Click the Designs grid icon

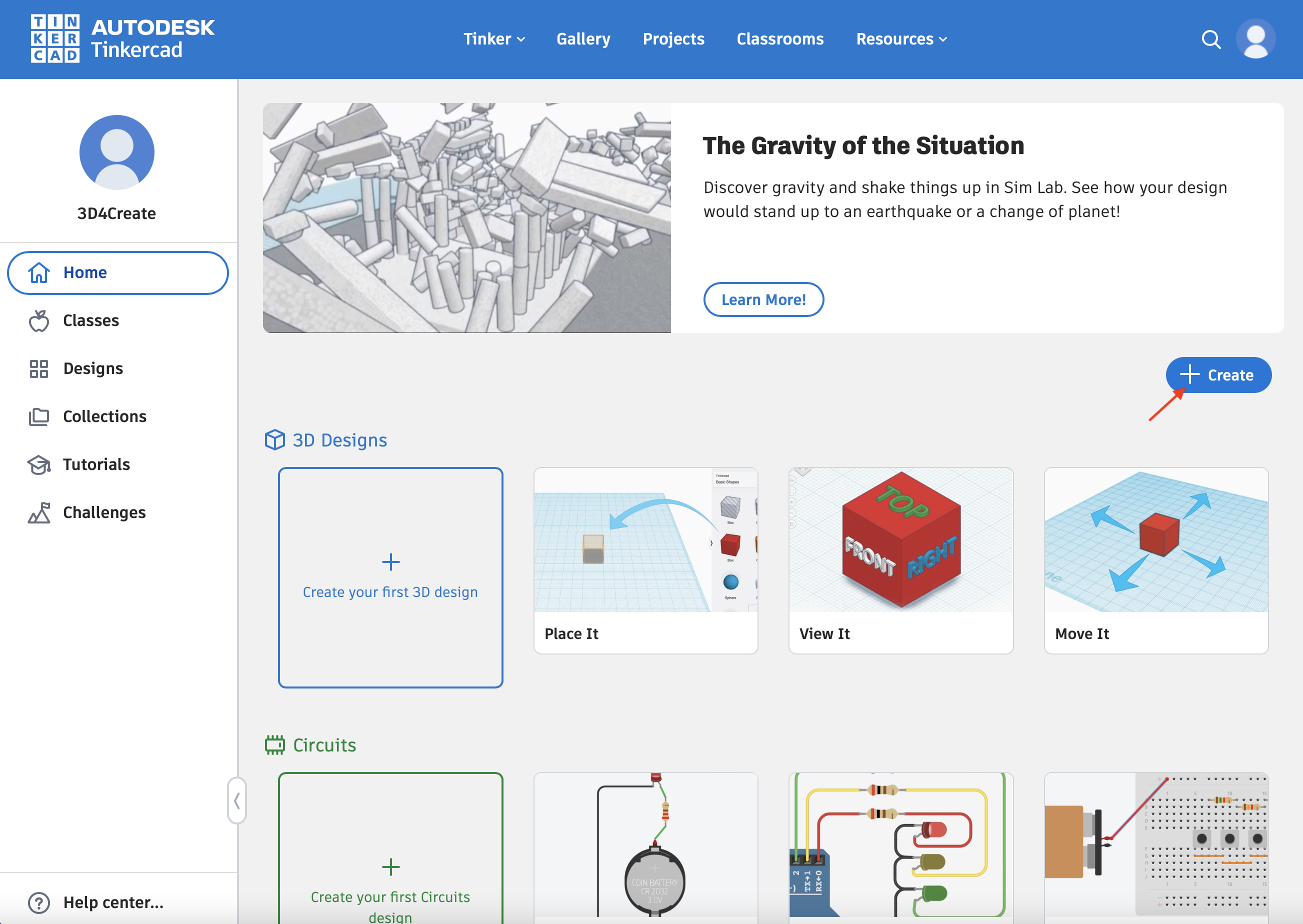[38, 368]
